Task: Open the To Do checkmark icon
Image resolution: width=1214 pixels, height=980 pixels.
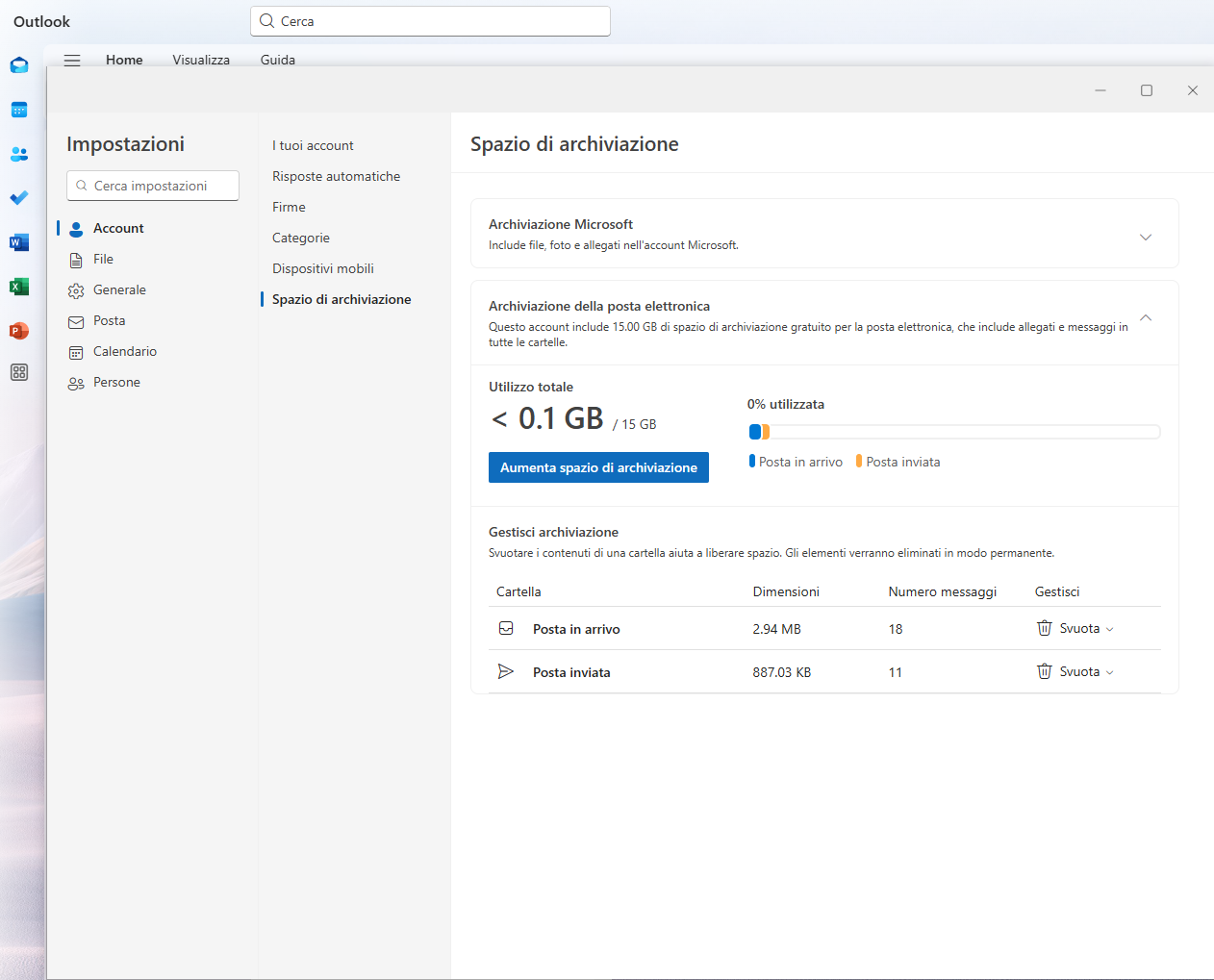Action: [19, 198]
